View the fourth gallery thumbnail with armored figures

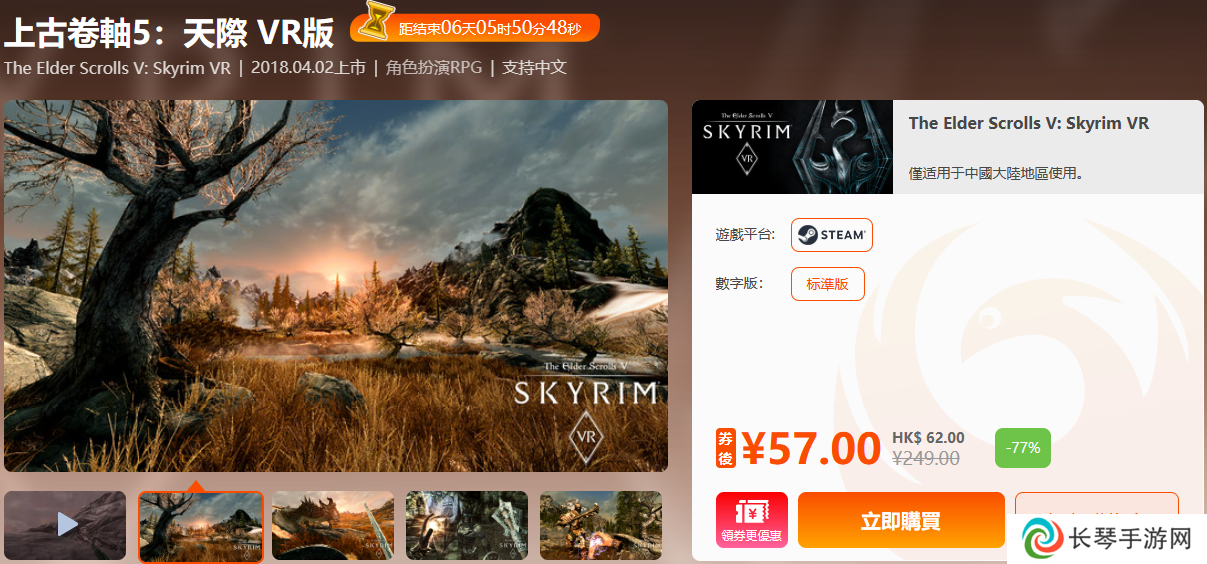point(467,525)
